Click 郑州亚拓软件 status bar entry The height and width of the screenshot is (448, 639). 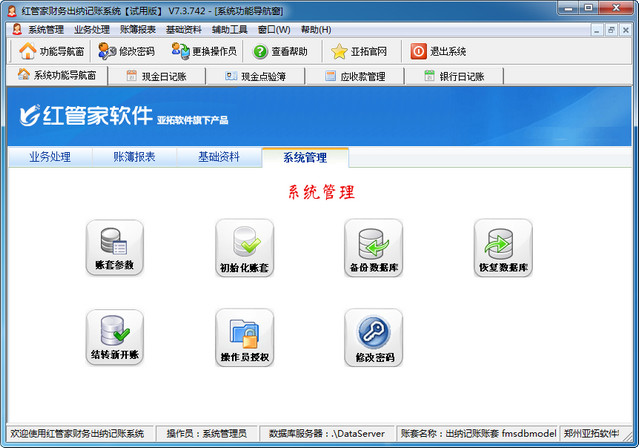[x=592, y=433]
